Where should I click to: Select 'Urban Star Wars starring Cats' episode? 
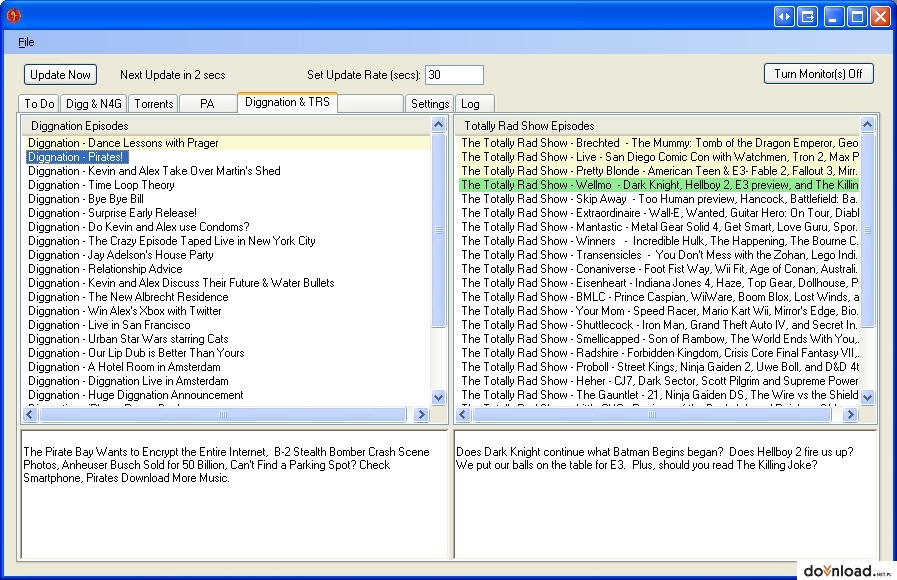(x=128, y=339)
